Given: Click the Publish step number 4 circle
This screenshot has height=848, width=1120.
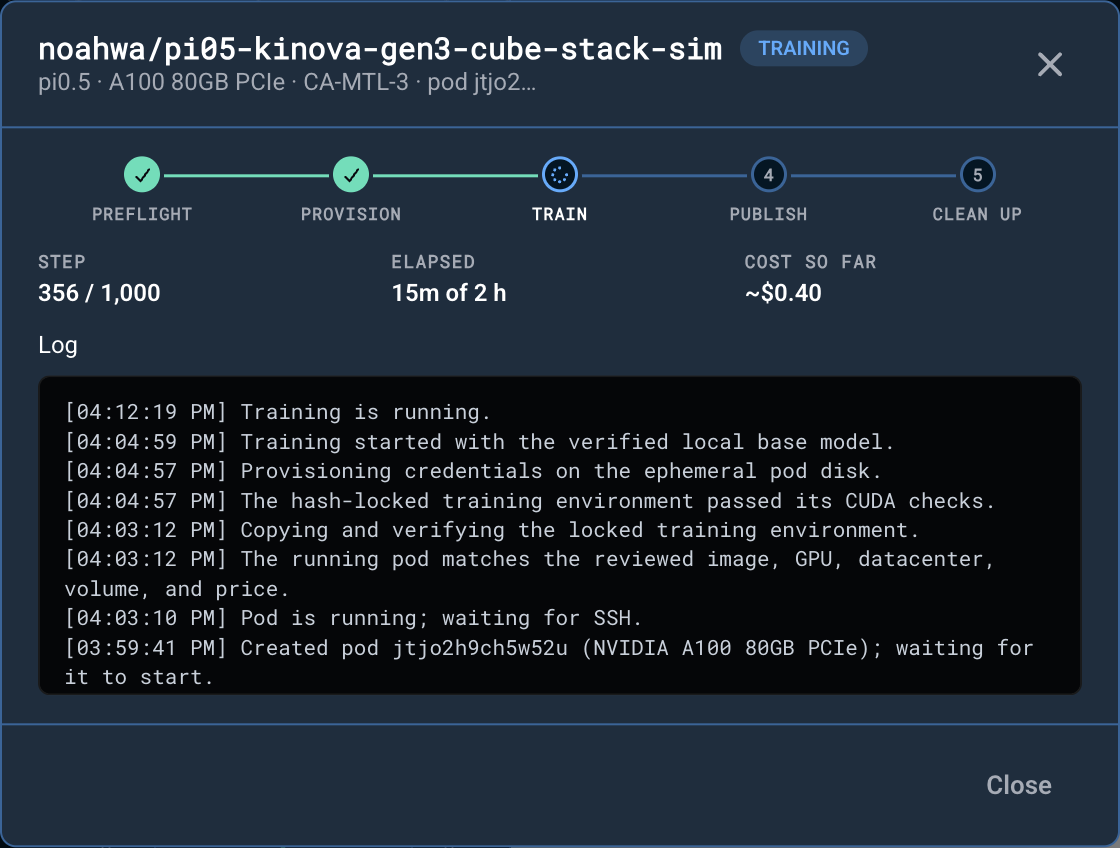Looking at the screenshot, I should [x=769, y=174].
